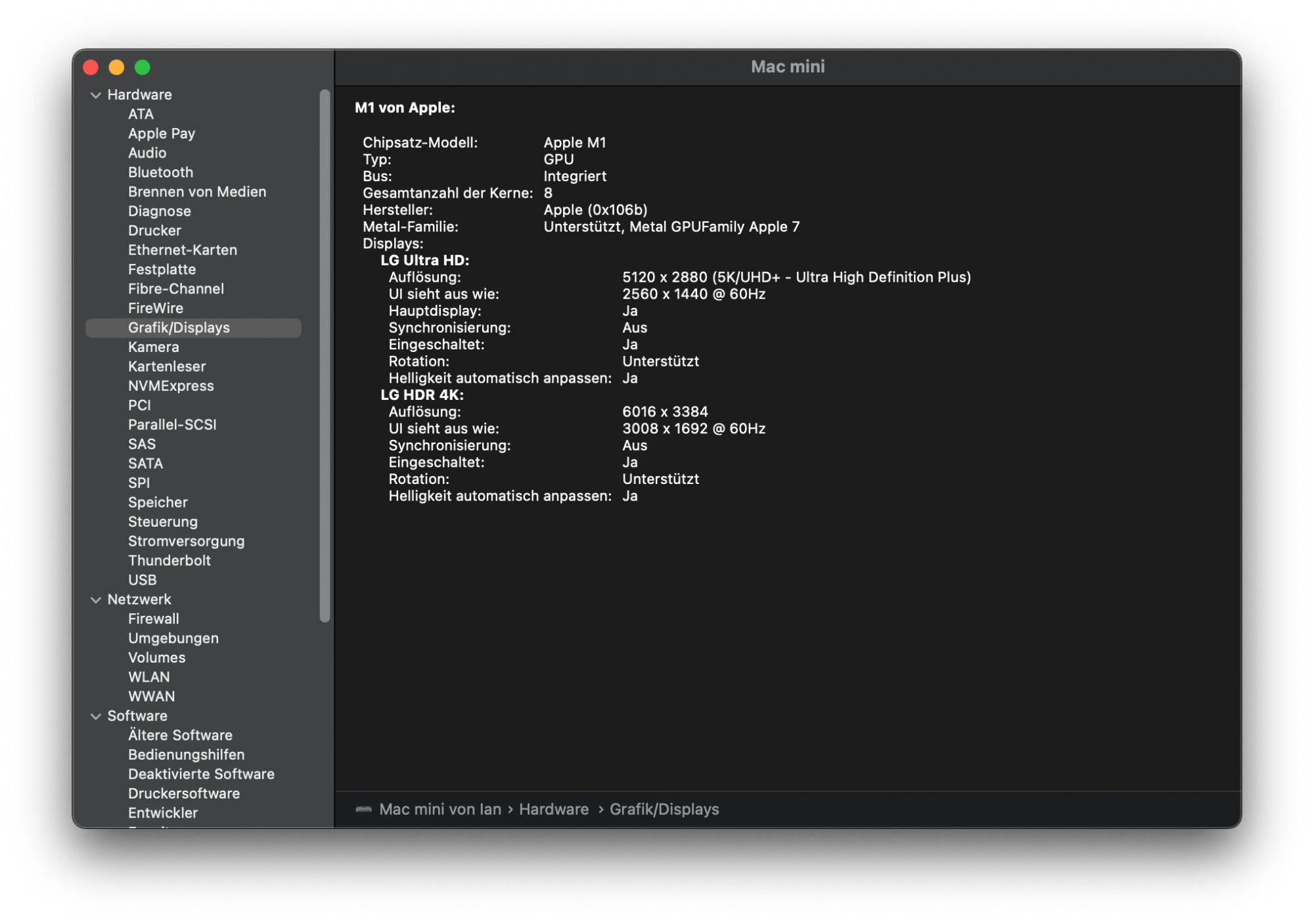Click Hardware in the bottom path bar
Viewport: 1314px width, 924px height.
[x=553, y=809]
